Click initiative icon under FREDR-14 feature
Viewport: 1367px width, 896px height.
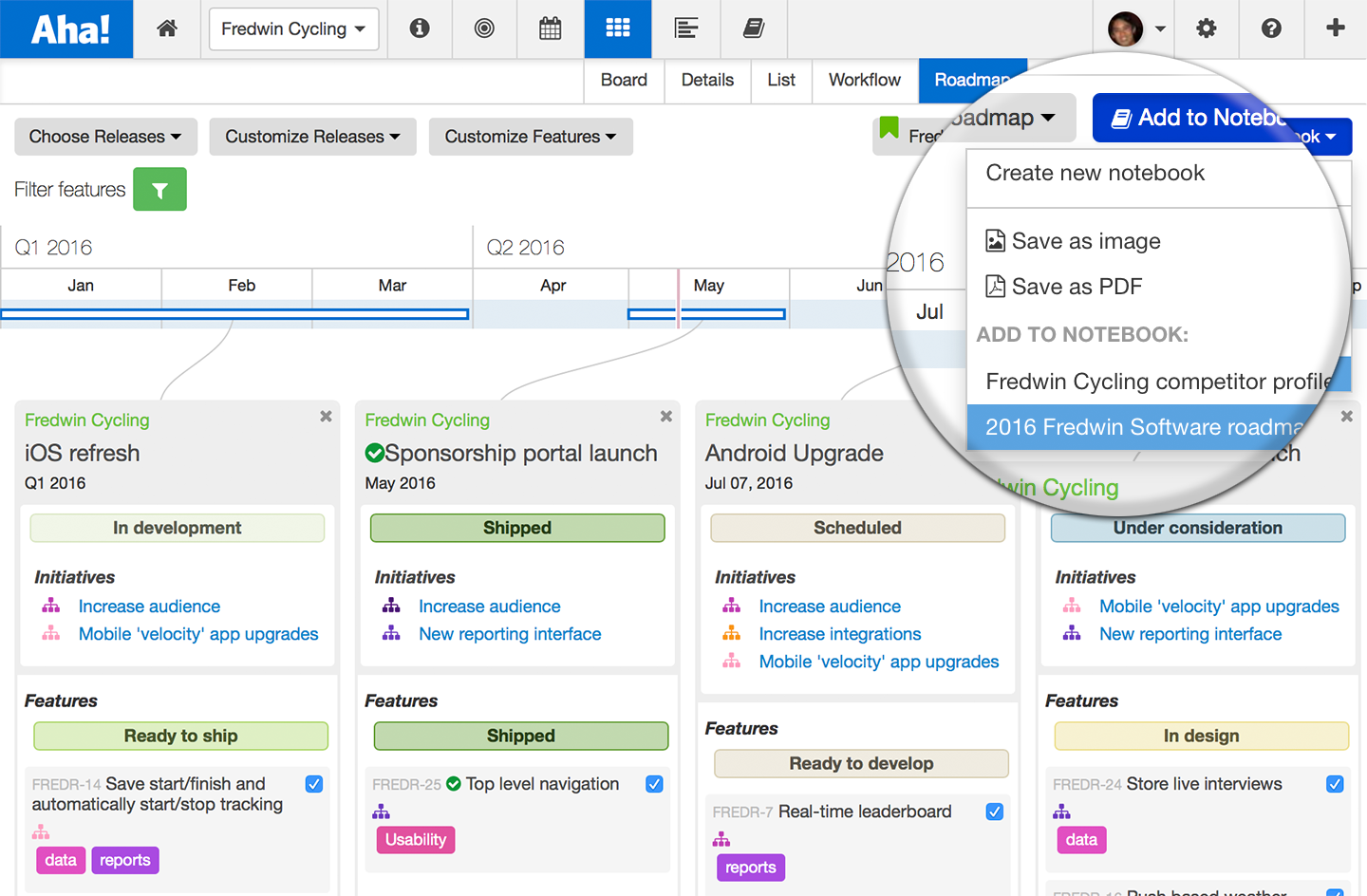[x=41, y=832]
